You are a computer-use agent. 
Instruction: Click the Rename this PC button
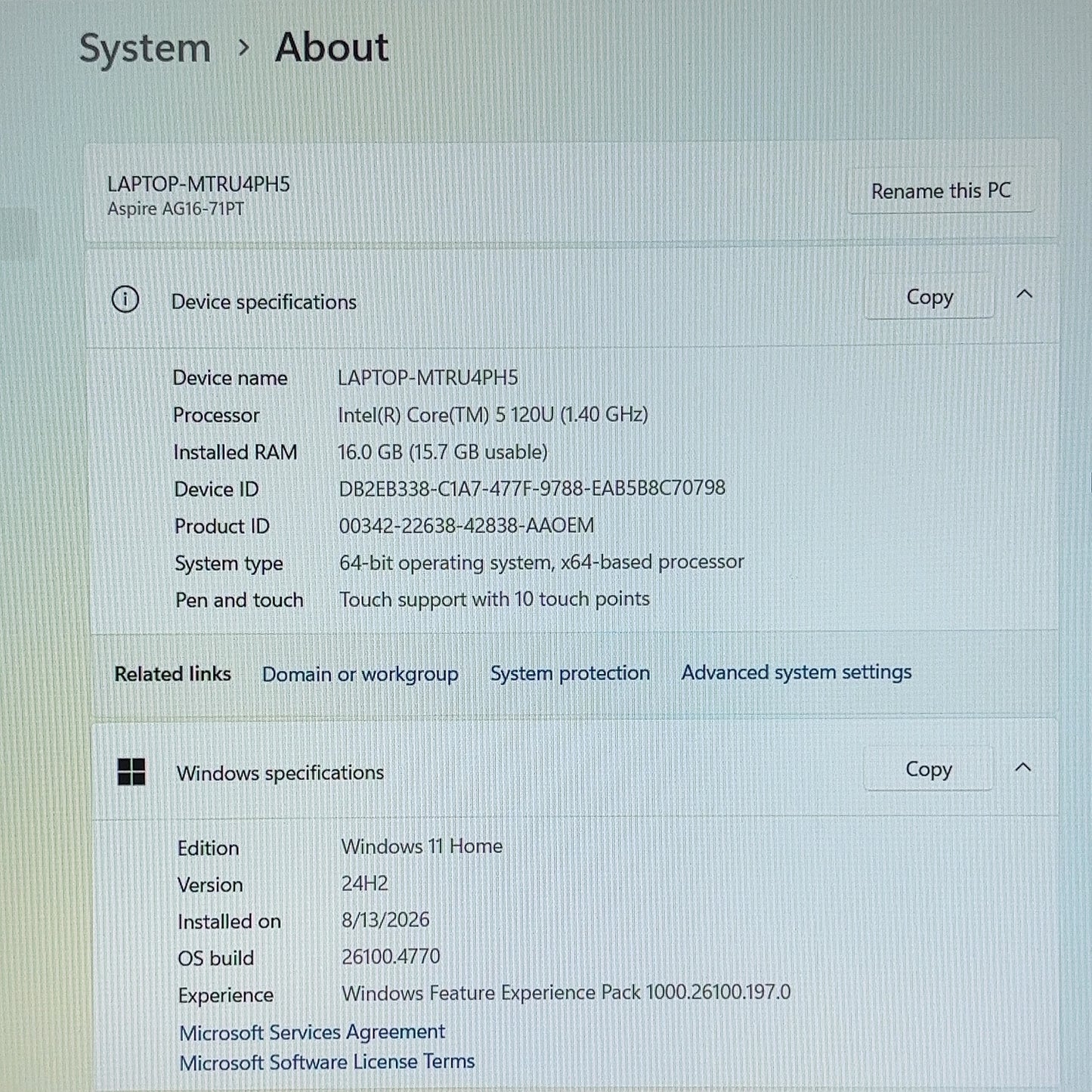pos(941,191)
